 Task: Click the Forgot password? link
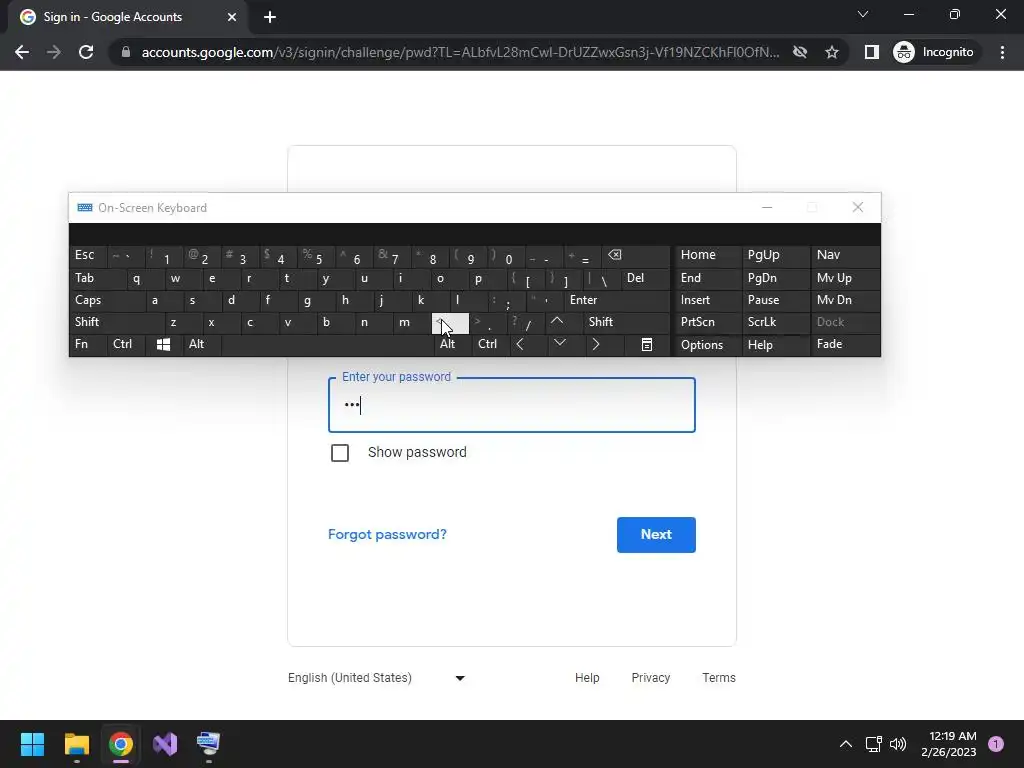(x=387, y=534)
